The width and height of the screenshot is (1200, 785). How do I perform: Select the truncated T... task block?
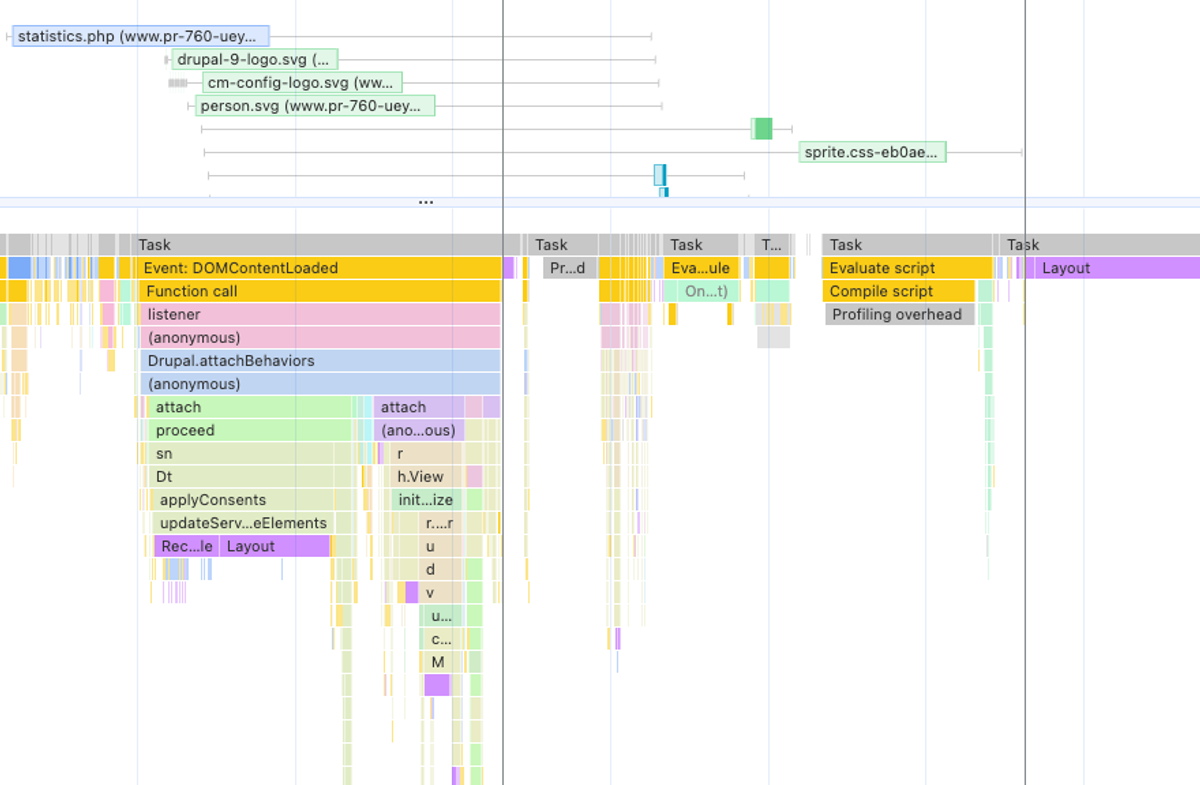(x=772, y=244)
